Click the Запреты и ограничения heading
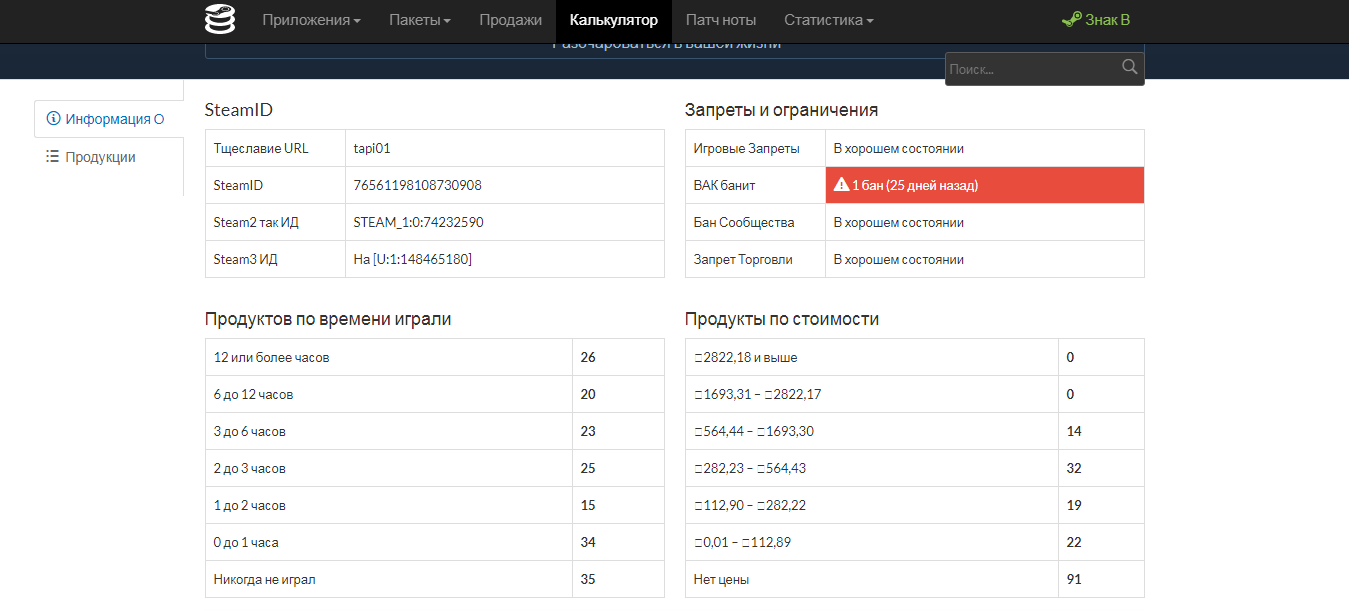This screenshot has width=1349, height=611. pyautogui.click(x=782, y=110)
